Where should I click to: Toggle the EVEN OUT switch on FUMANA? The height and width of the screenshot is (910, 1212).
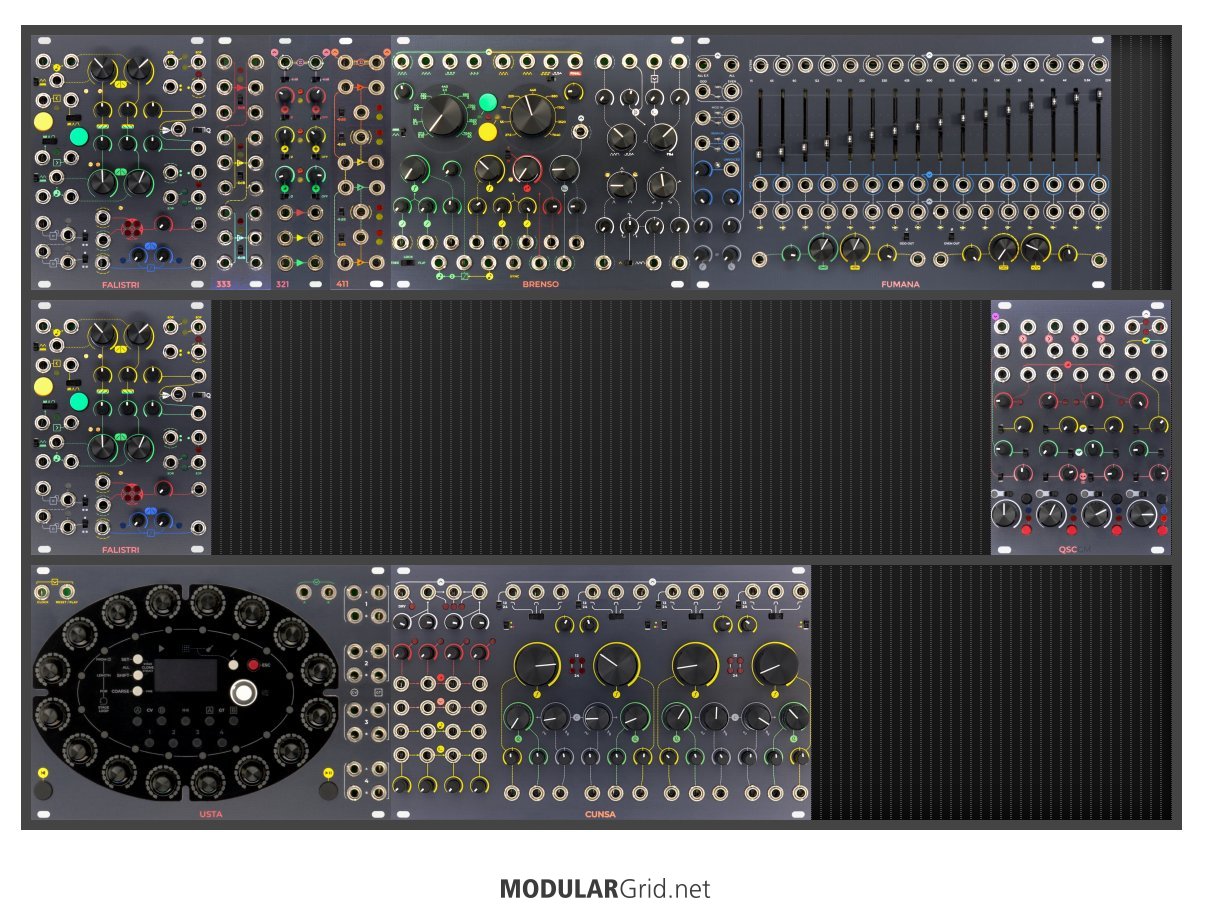pos(952,235)
